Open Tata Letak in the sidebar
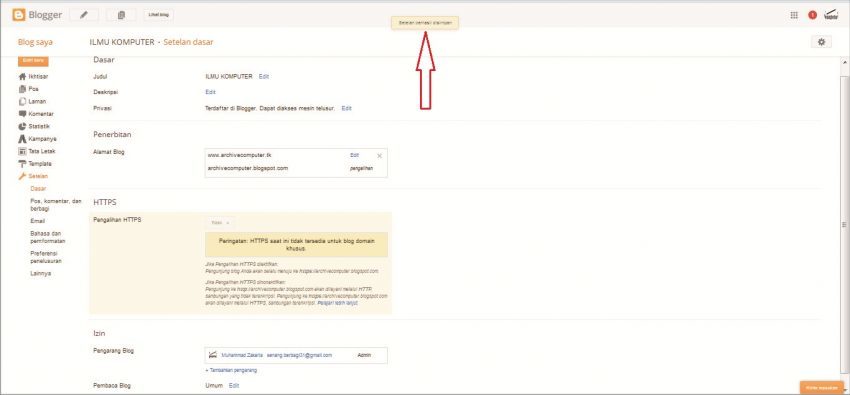This screenshot has width=850, height=395. click(x=42, y=151)
